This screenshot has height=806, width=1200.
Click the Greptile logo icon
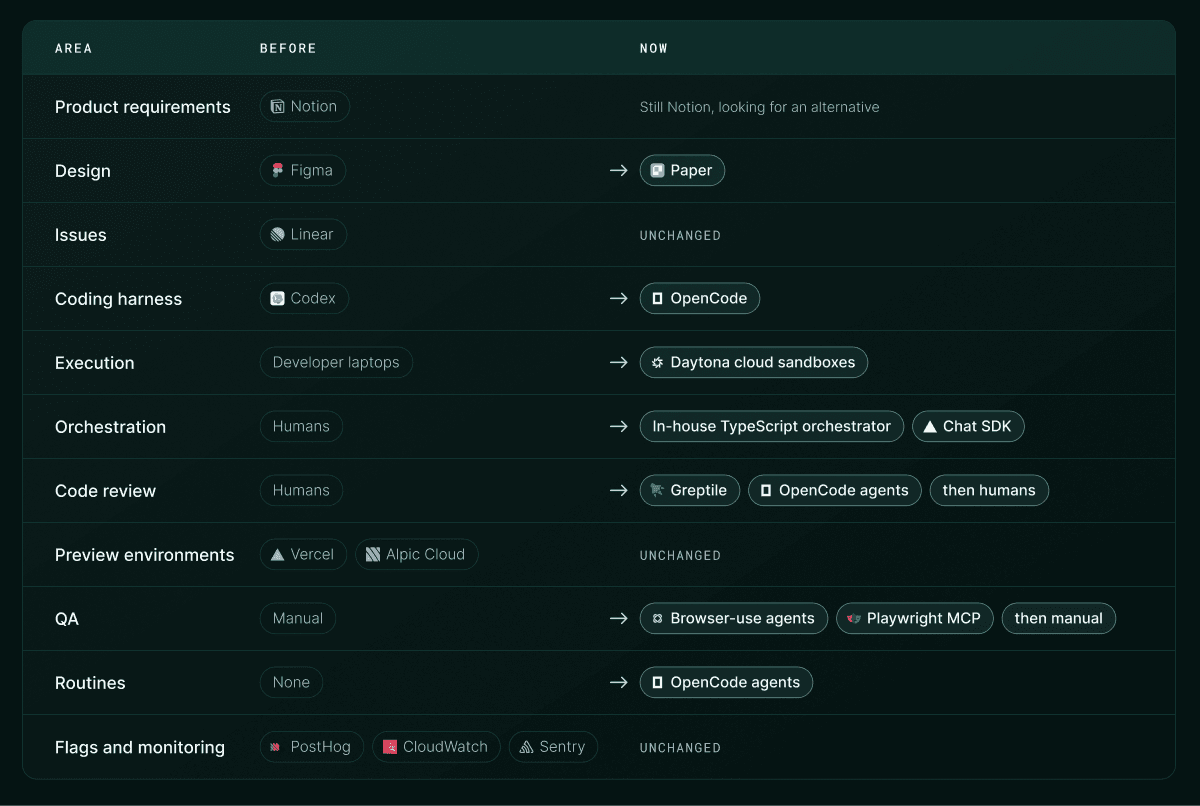(x=657, y=491)
